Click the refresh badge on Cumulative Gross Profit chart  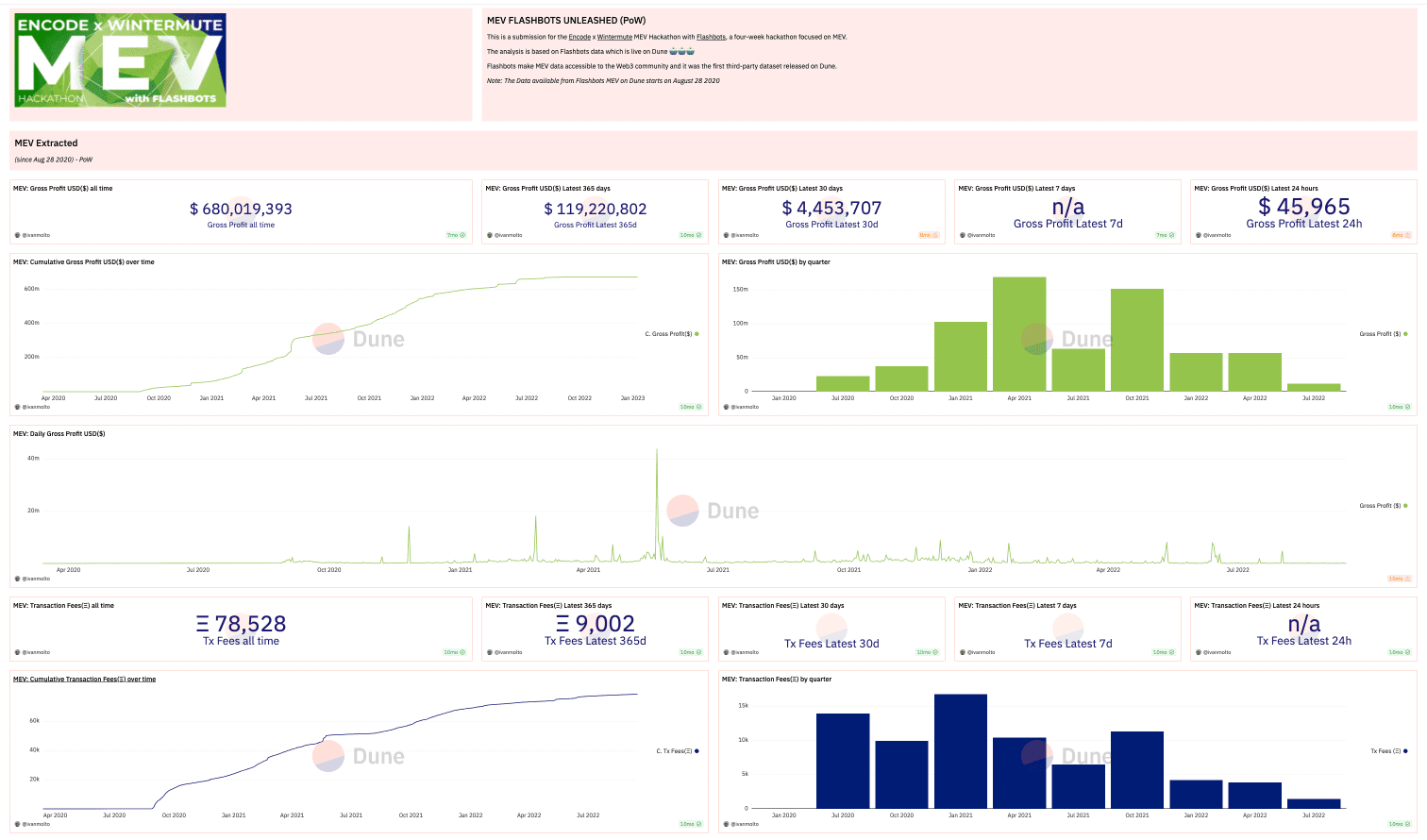(x=692, y=407)
